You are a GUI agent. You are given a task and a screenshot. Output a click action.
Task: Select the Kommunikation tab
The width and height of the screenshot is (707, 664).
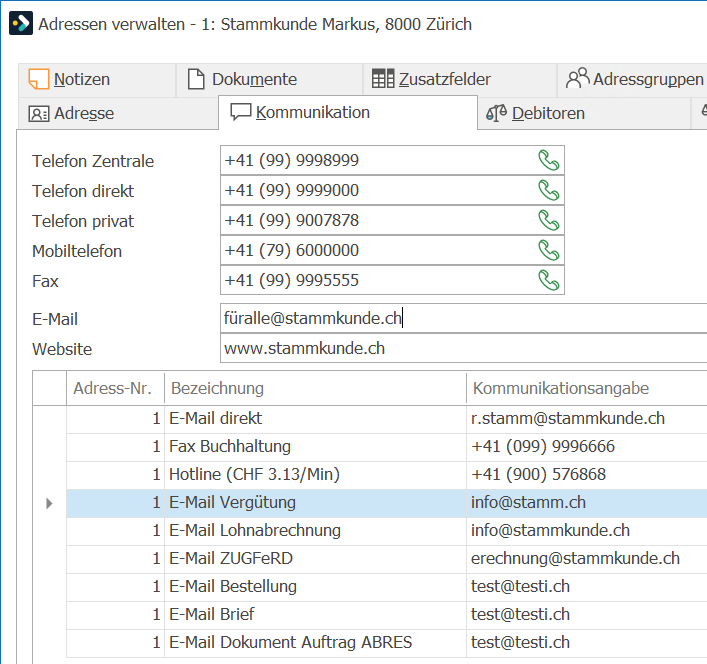348,113
